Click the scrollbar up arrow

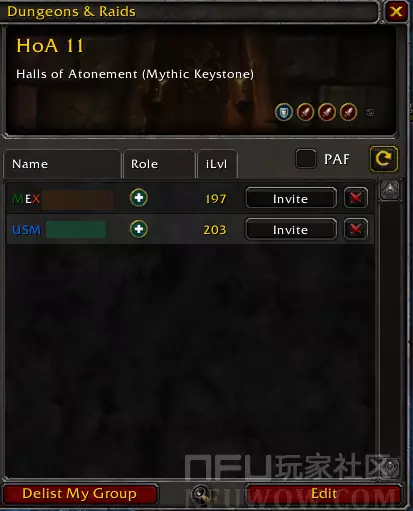tap(390, 190)
